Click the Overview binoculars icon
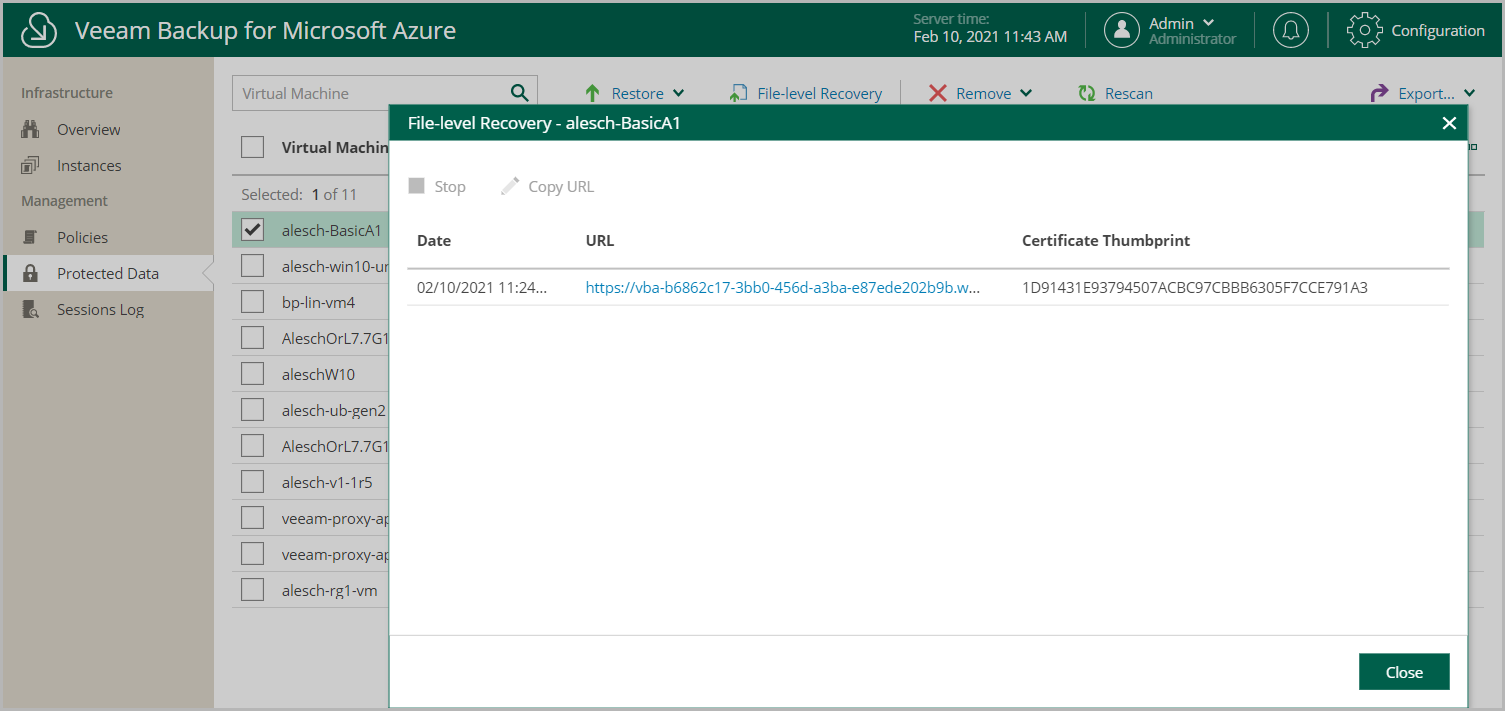Viewport: 1505px width, 711px height. pyautogui.click(x=30, y=129)
